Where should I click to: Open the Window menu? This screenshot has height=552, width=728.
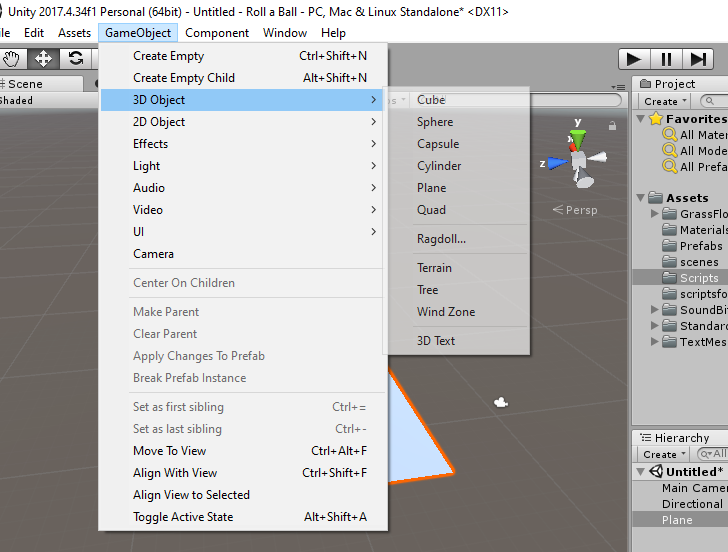click(x=285, y=33)
